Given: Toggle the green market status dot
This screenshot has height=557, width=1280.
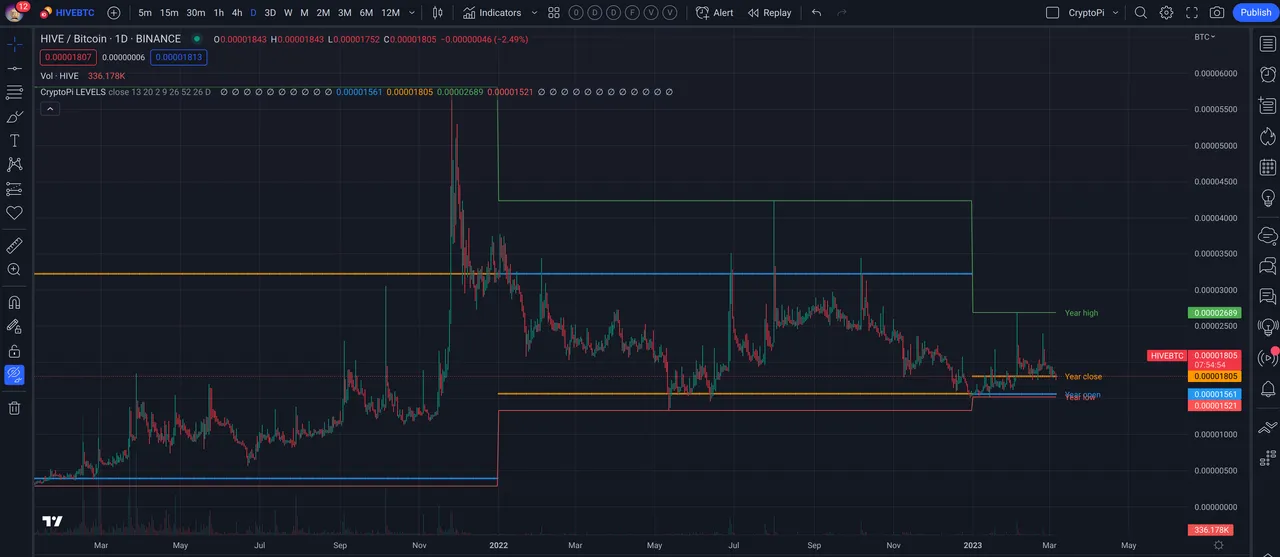Looking at the screenshot, I should 196,39.
